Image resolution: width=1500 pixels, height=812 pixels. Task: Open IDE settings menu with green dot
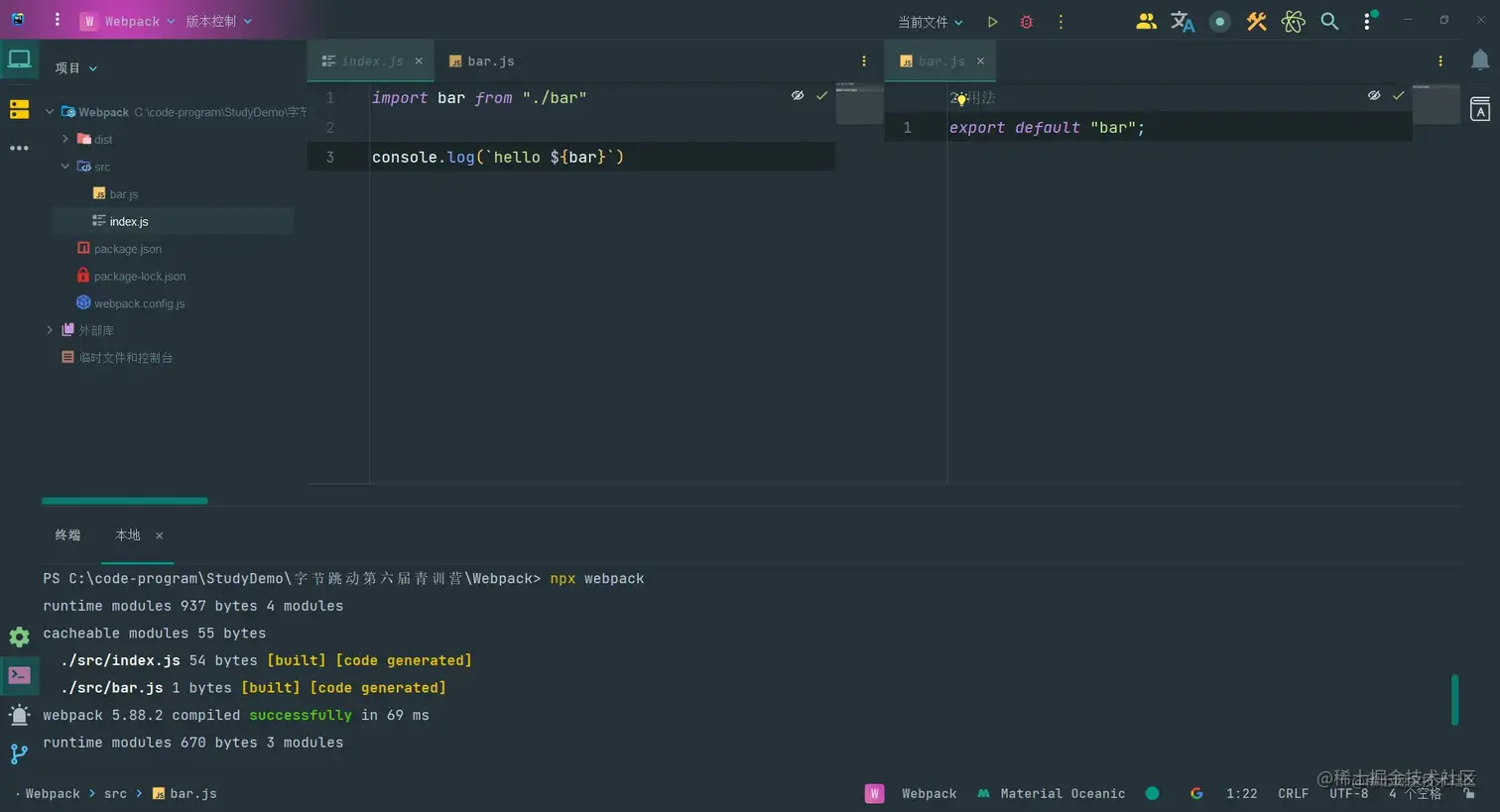coord(1368,21)
